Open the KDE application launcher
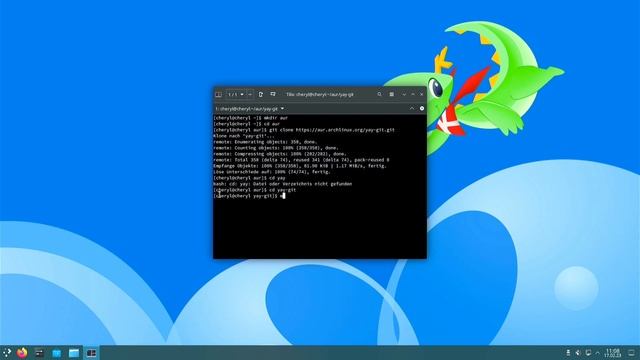The height and width of the screenshot is (360, 640). coord(7,353)
